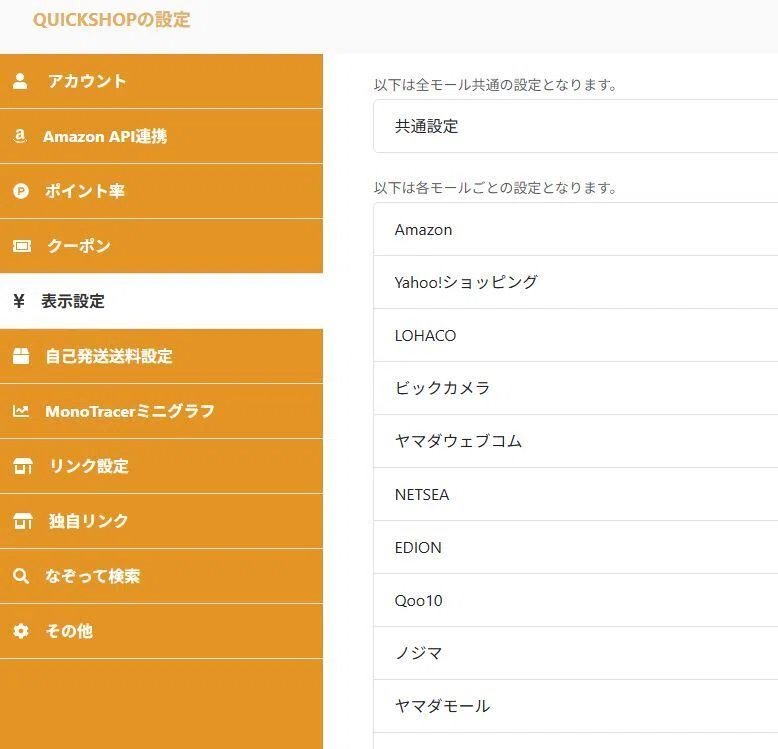Open the アカウント settings menu
778x749 pixels.
(161, 81)
